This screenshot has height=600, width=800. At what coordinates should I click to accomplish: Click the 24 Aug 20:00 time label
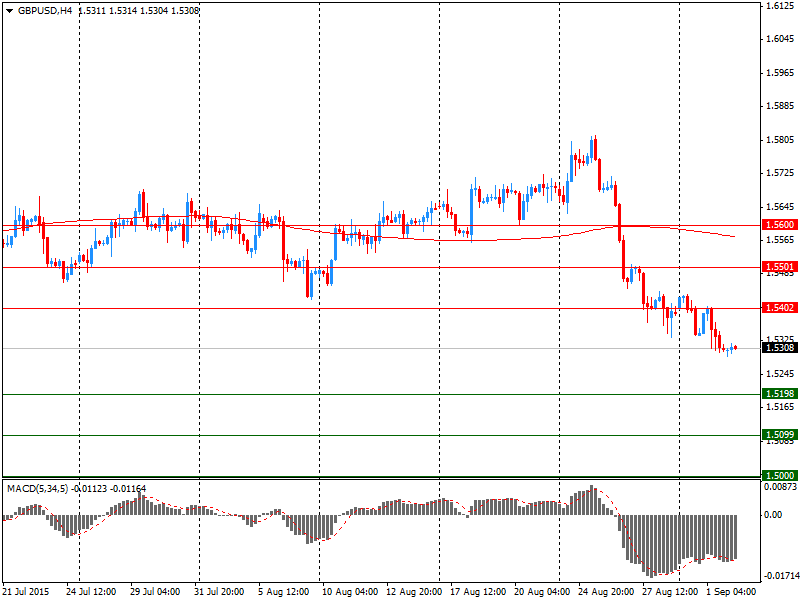[606, 592]
